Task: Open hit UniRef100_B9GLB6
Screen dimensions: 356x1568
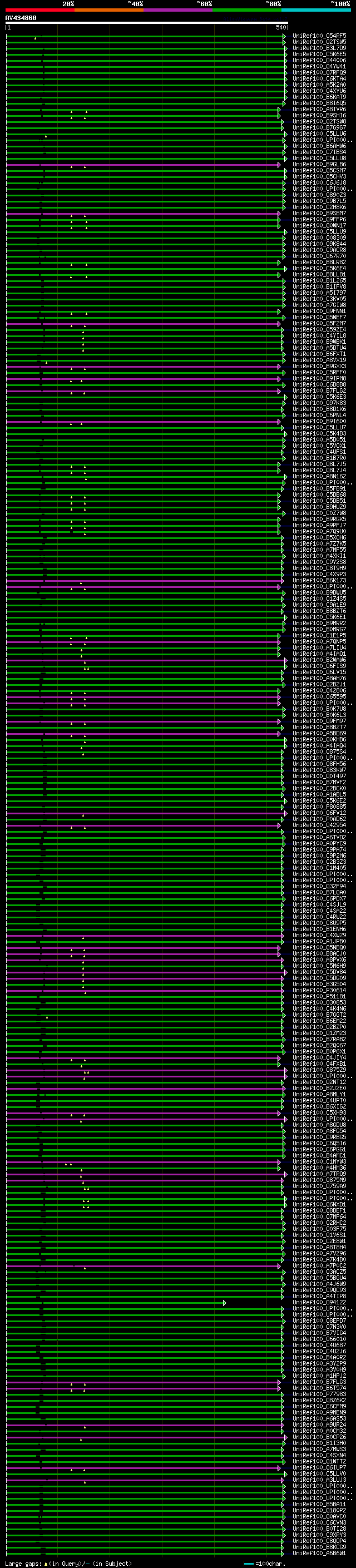Action: point(319,164)
